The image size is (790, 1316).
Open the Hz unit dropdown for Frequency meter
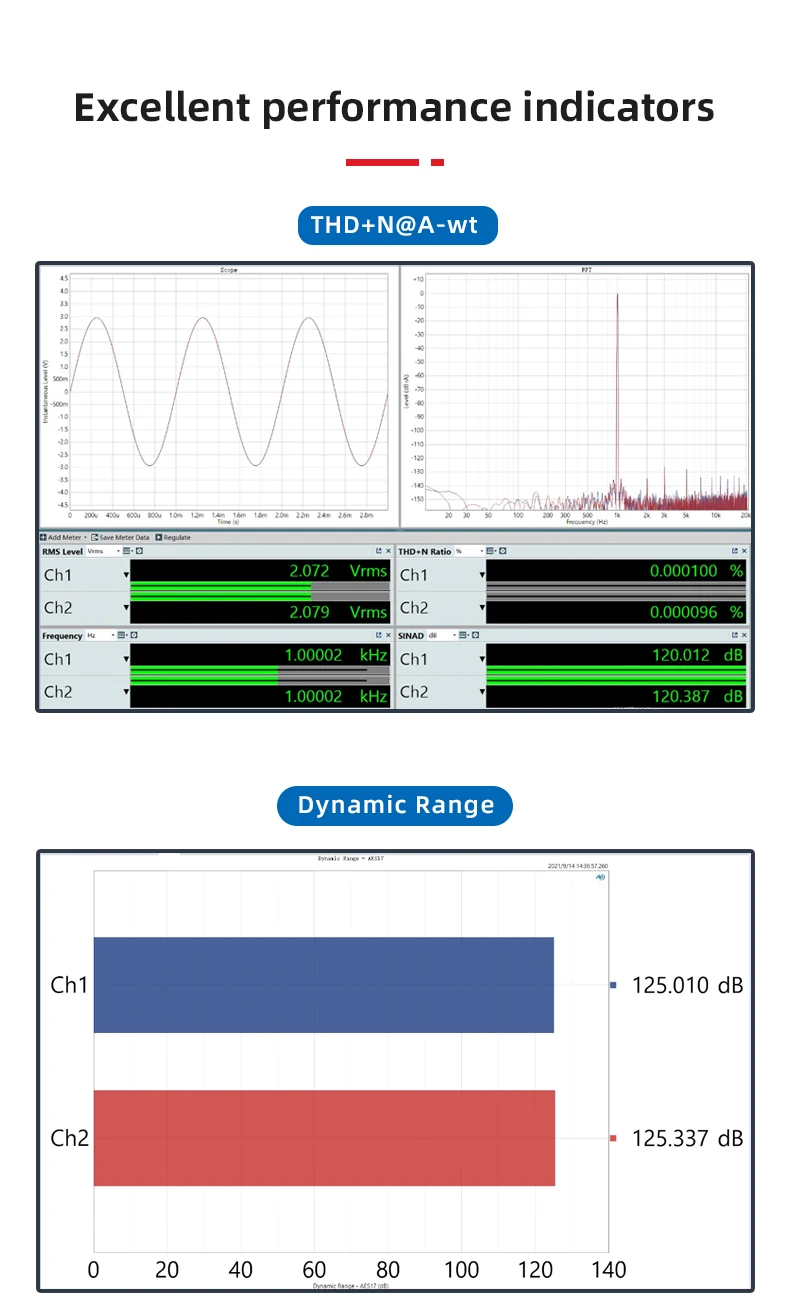[x=101, y=635]
